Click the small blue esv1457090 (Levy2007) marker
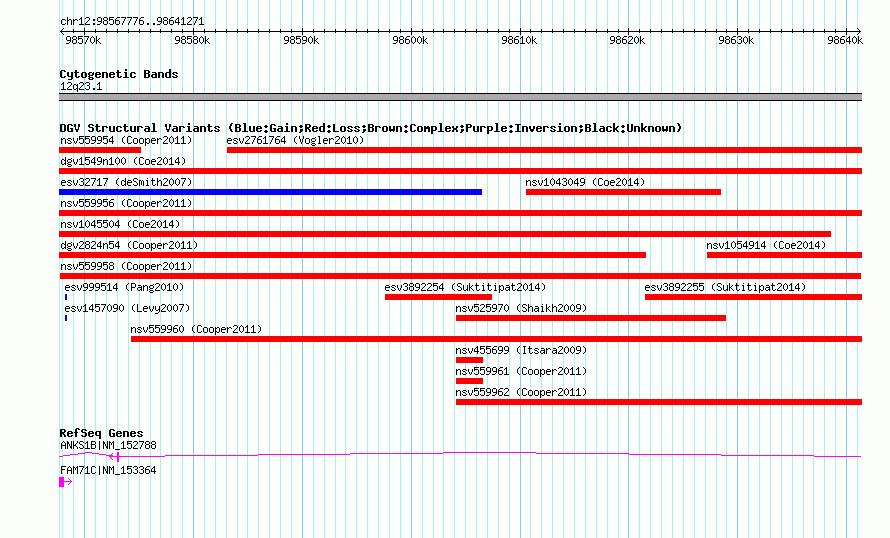Image resolution: width=890 pixels, height=538 pixels. pyautogui.click(x=66, y=318)
